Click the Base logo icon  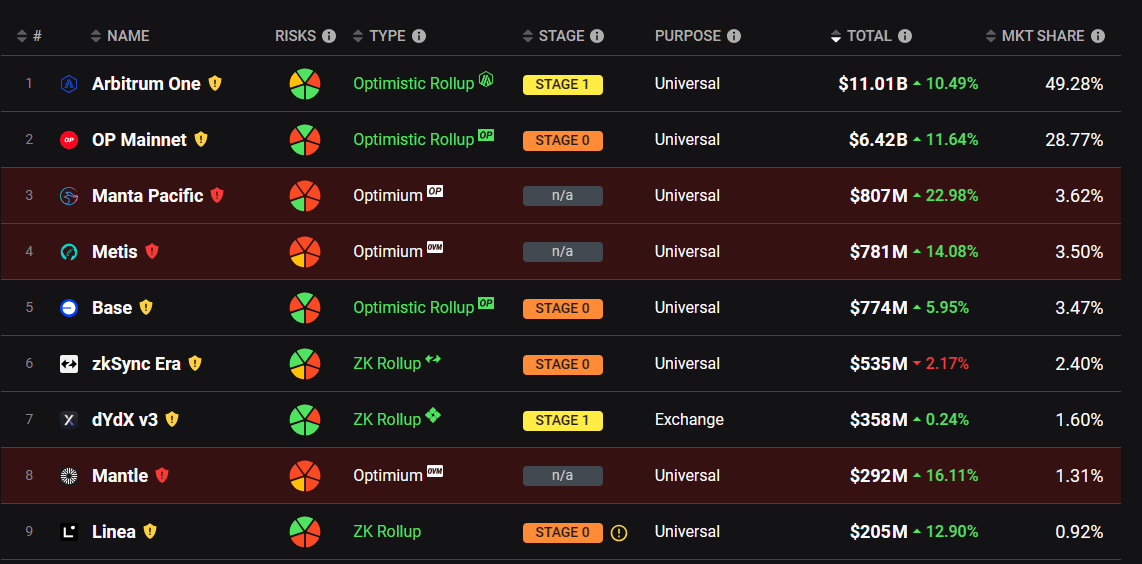tap(69, 308)
